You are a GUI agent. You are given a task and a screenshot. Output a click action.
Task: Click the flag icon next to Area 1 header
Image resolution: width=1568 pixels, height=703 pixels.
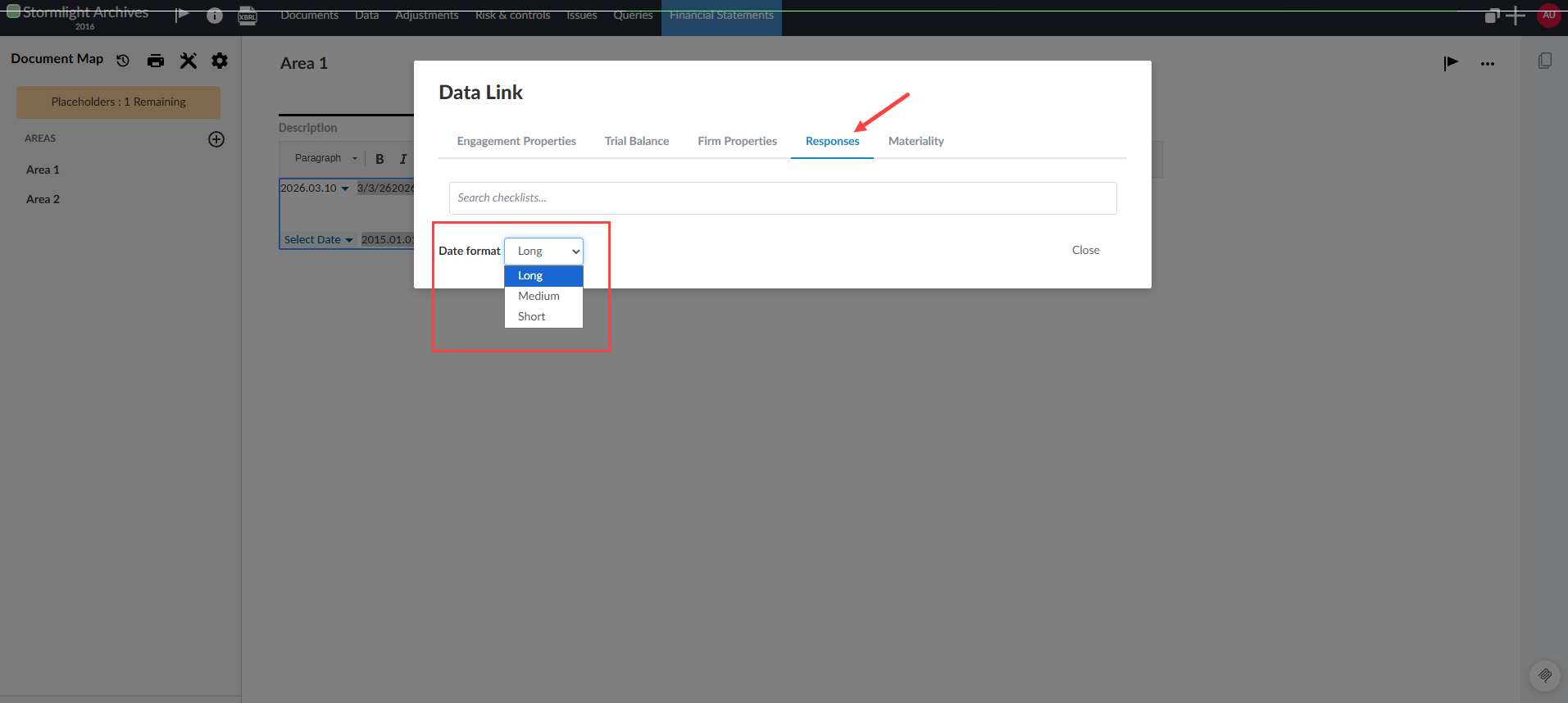1451,63
